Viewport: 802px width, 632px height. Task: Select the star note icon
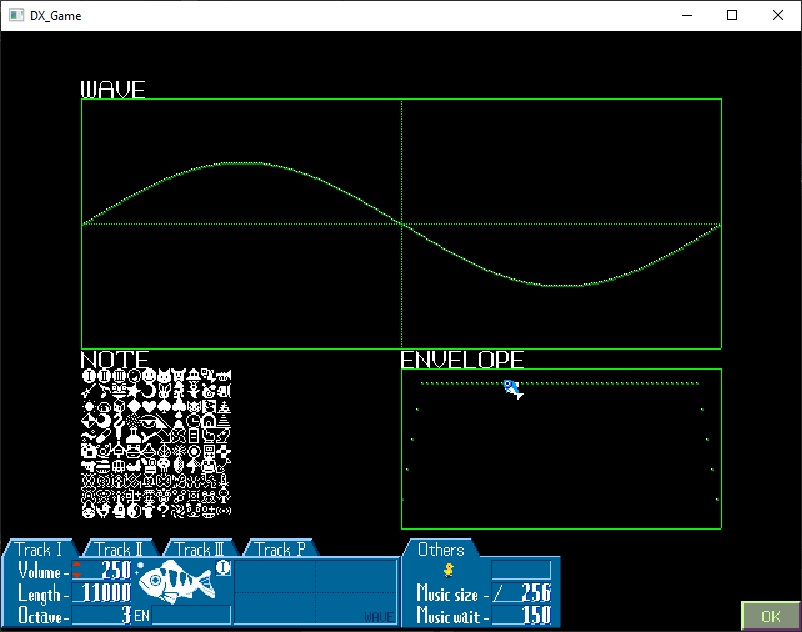coord(133,390)
